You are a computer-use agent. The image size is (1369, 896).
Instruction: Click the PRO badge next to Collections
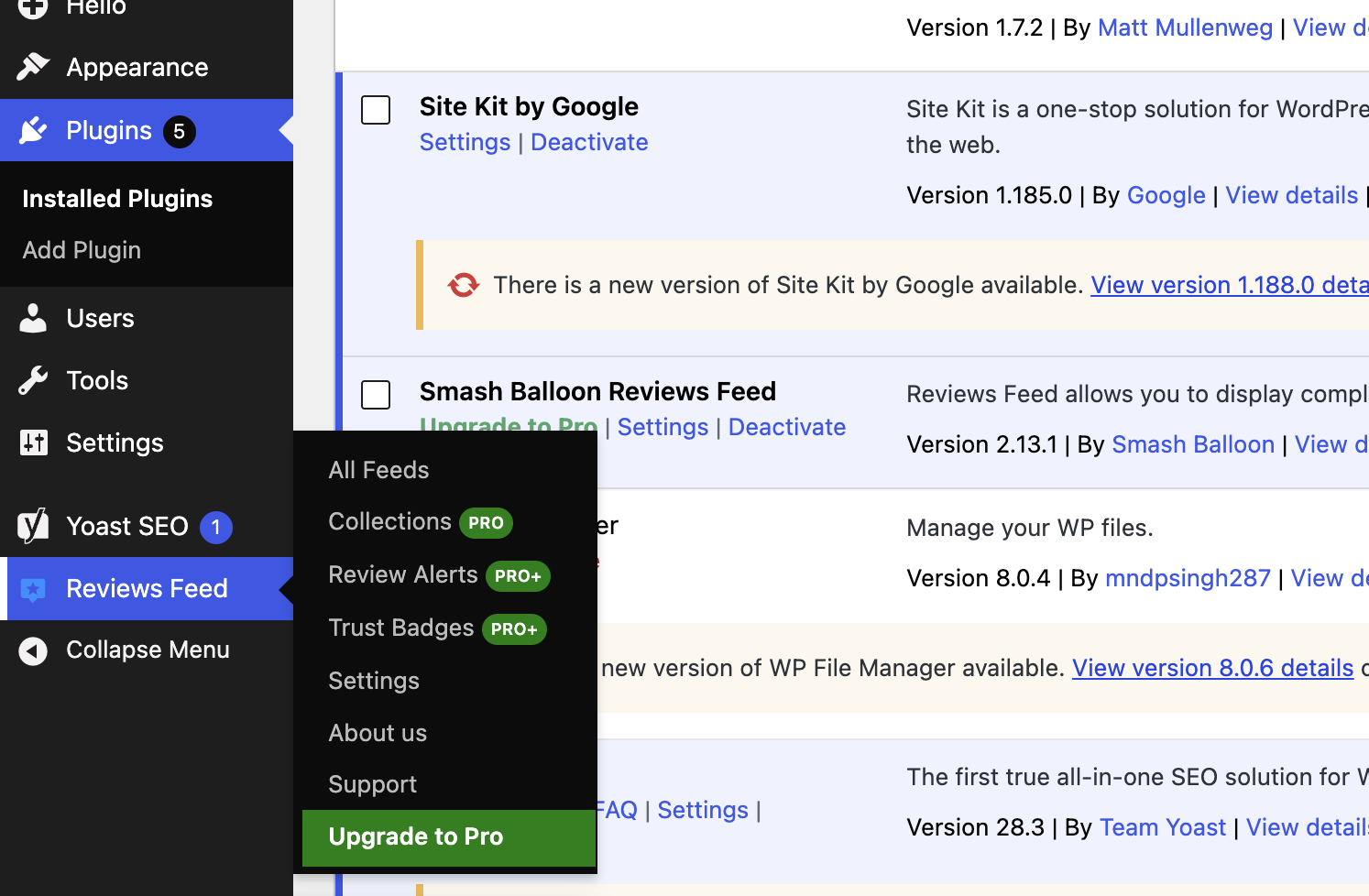(486, 522)
